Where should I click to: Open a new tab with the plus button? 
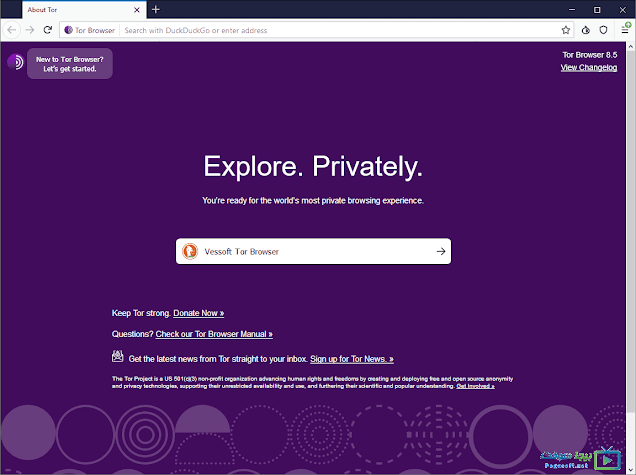156,9
